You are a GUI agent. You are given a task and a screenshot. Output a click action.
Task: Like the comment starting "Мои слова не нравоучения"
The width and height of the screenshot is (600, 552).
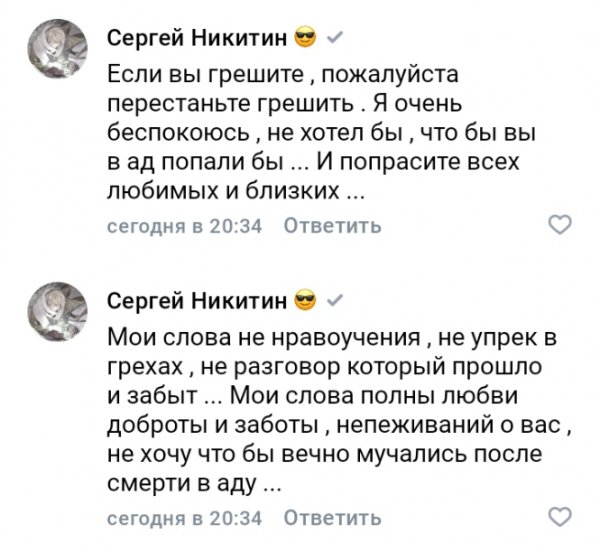tap(561, 516)
